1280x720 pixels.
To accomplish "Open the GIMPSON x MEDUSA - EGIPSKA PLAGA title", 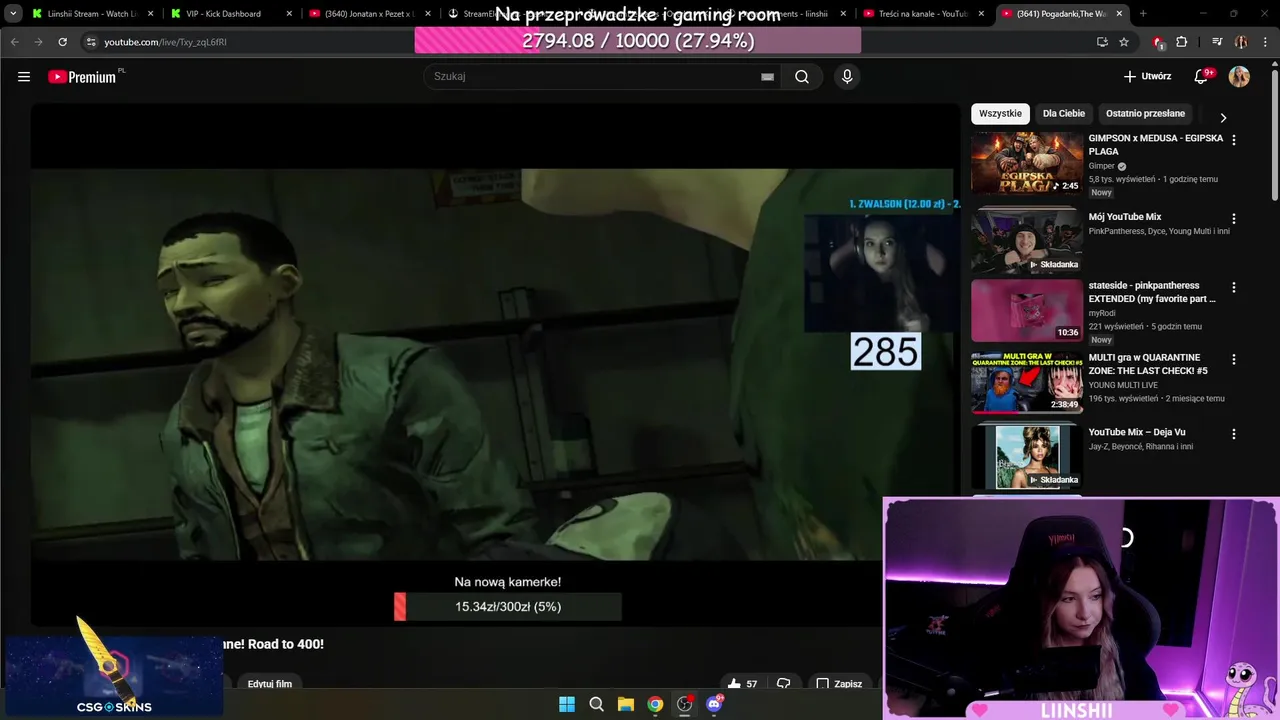I will click(x=1155, y=144).
